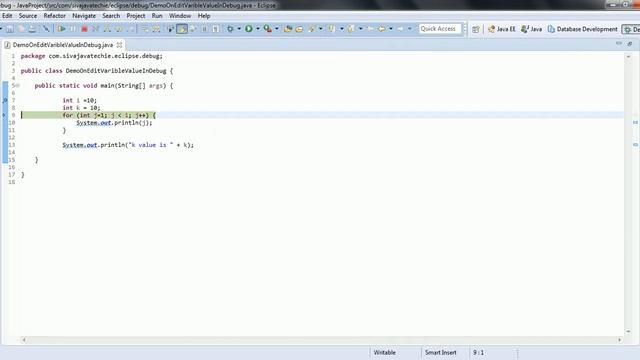Click the horizontal scrollbar right arrow
640x360 pixels.
point(619,340)
